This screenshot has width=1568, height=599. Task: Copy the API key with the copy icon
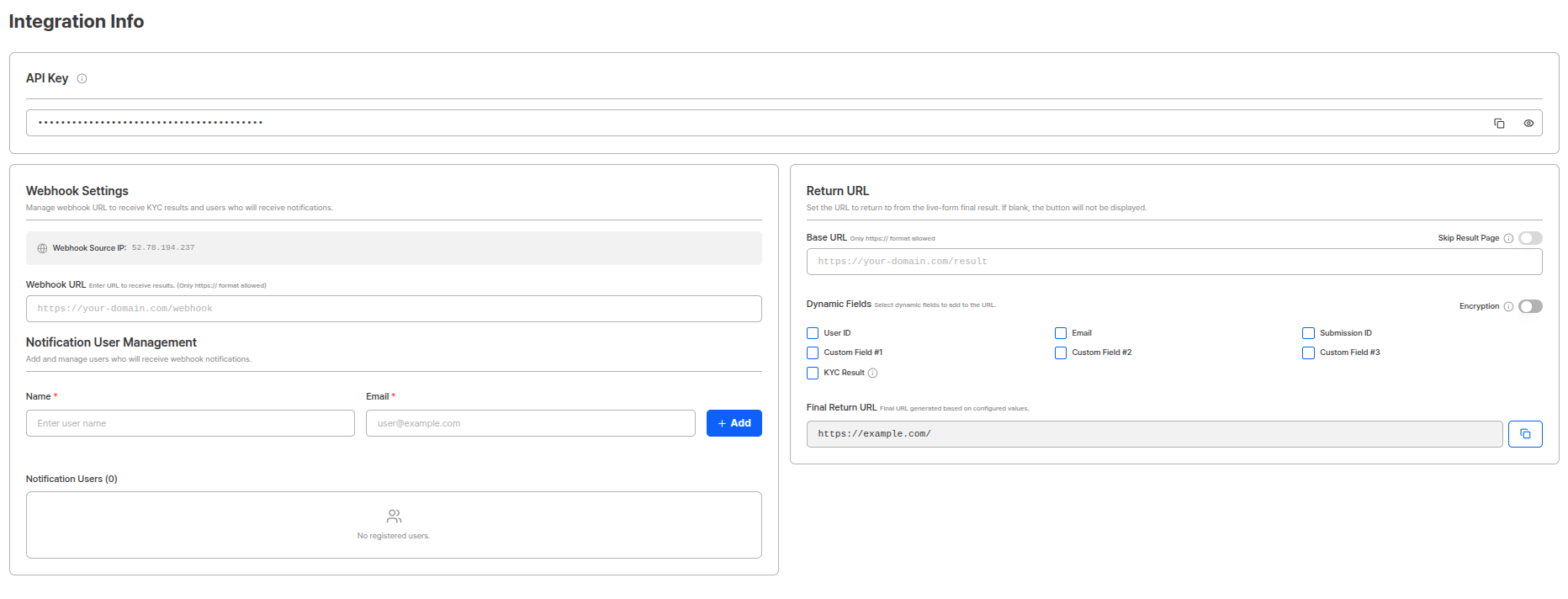1499,124
